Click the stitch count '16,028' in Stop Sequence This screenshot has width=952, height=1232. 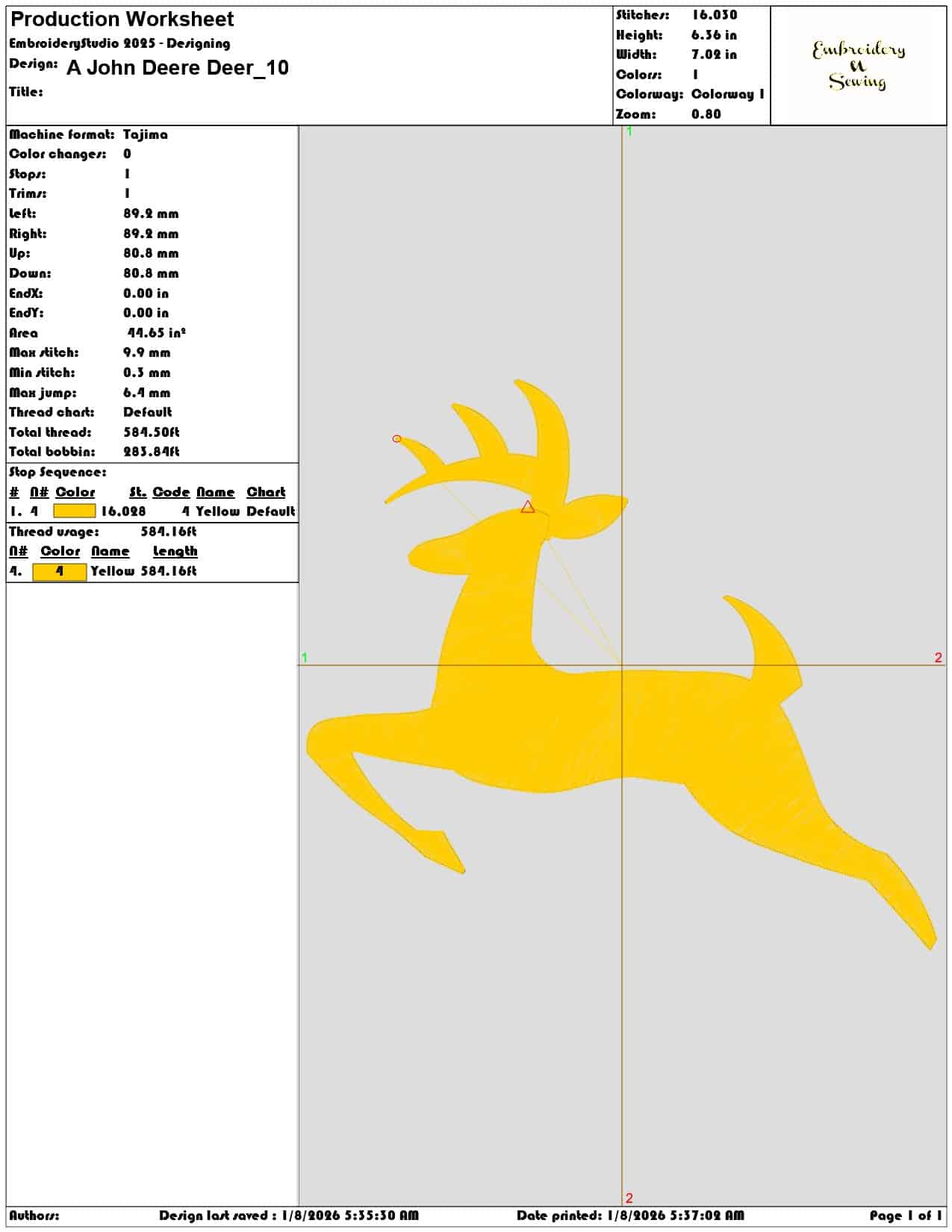coord(124,511)
